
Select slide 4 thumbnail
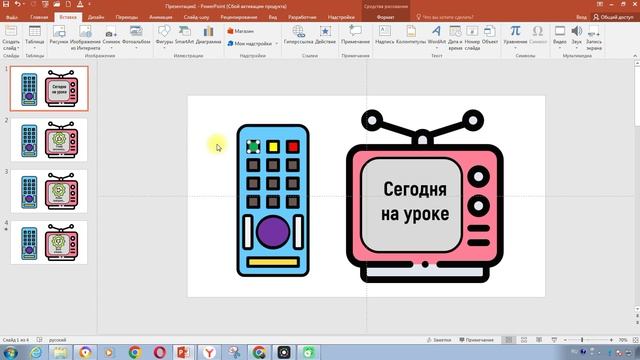coord(49,242)
